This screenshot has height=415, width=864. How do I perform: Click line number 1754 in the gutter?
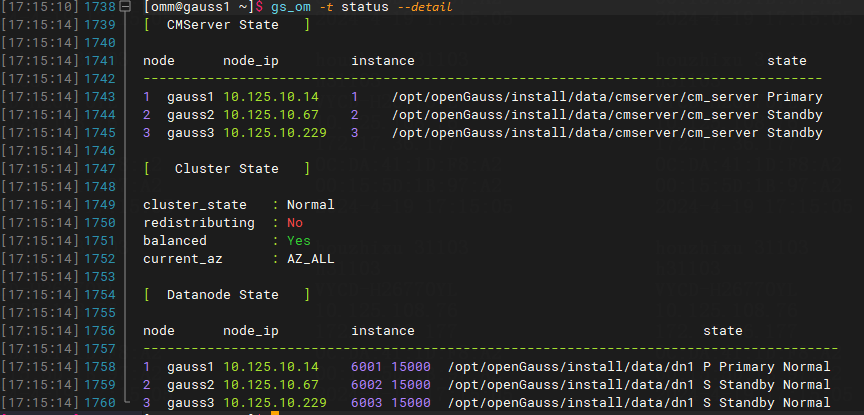(100, 295)
